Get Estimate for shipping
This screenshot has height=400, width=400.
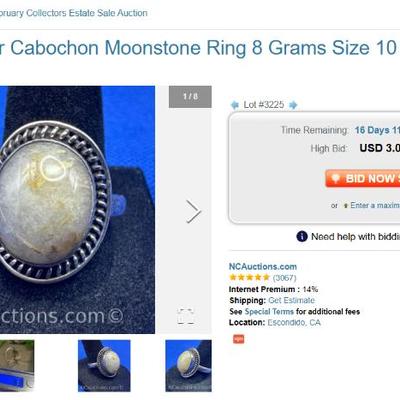point(291,300)
